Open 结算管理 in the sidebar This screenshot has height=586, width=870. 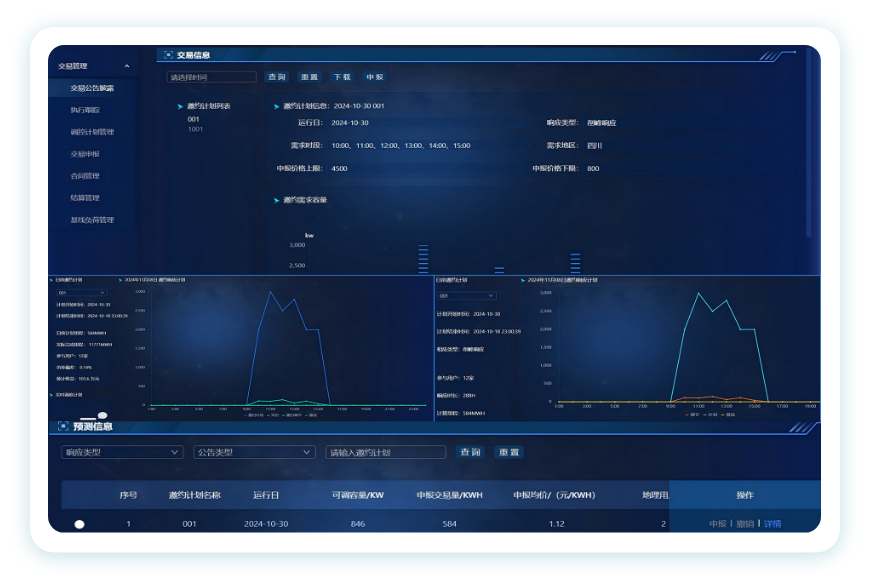pyautogui.click(x=85, y=198)
